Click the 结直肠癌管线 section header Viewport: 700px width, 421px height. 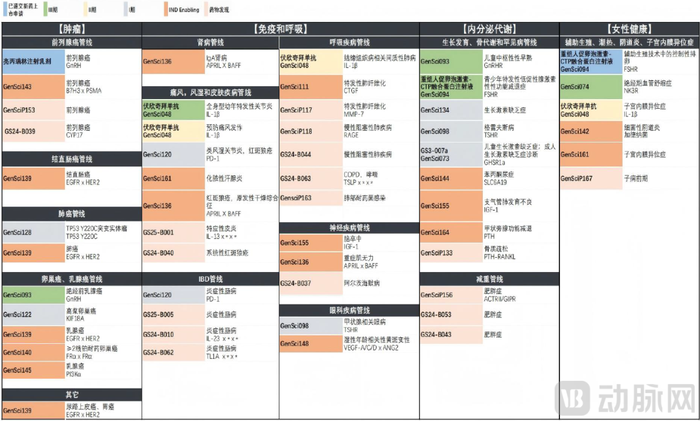72,159
